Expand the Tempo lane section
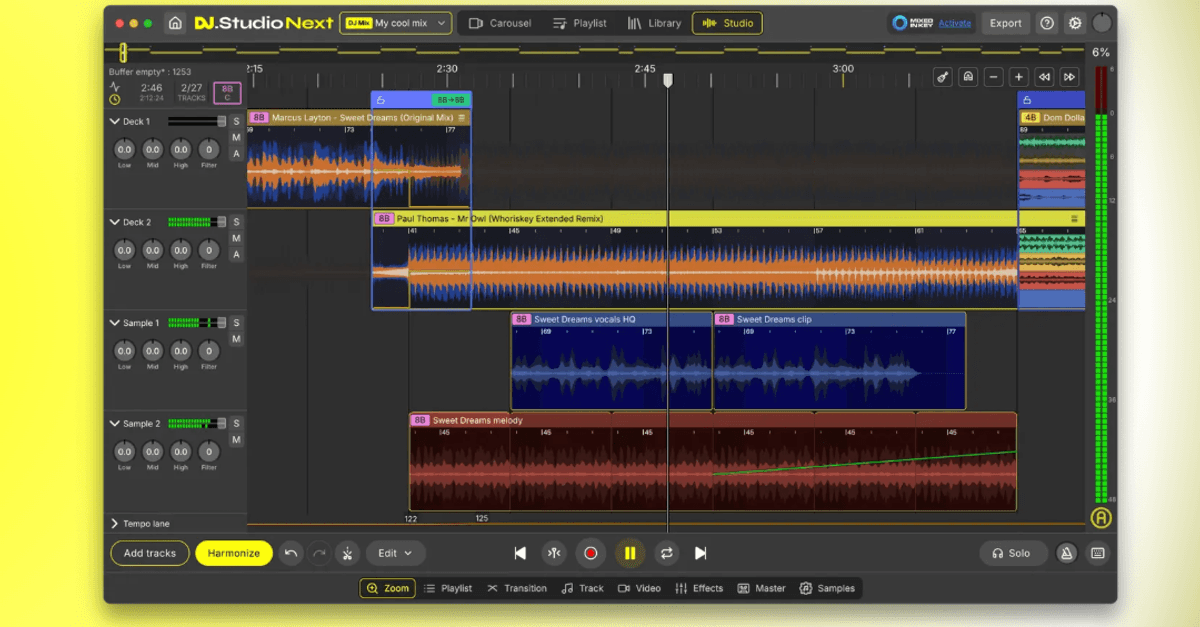Screen dimensions: 1200x627 pyautogui.click(x=114, y=523)
